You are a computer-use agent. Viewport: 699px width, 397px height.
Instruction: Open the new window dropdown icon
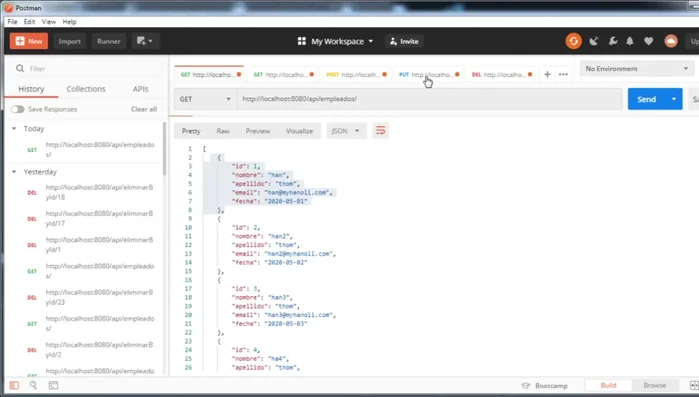tap(145, 41)
